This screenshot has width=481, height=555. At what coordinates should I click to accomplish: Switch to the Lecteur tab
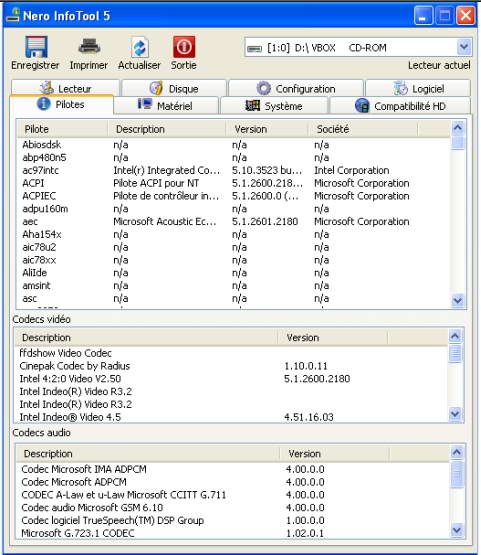(65, 88)
